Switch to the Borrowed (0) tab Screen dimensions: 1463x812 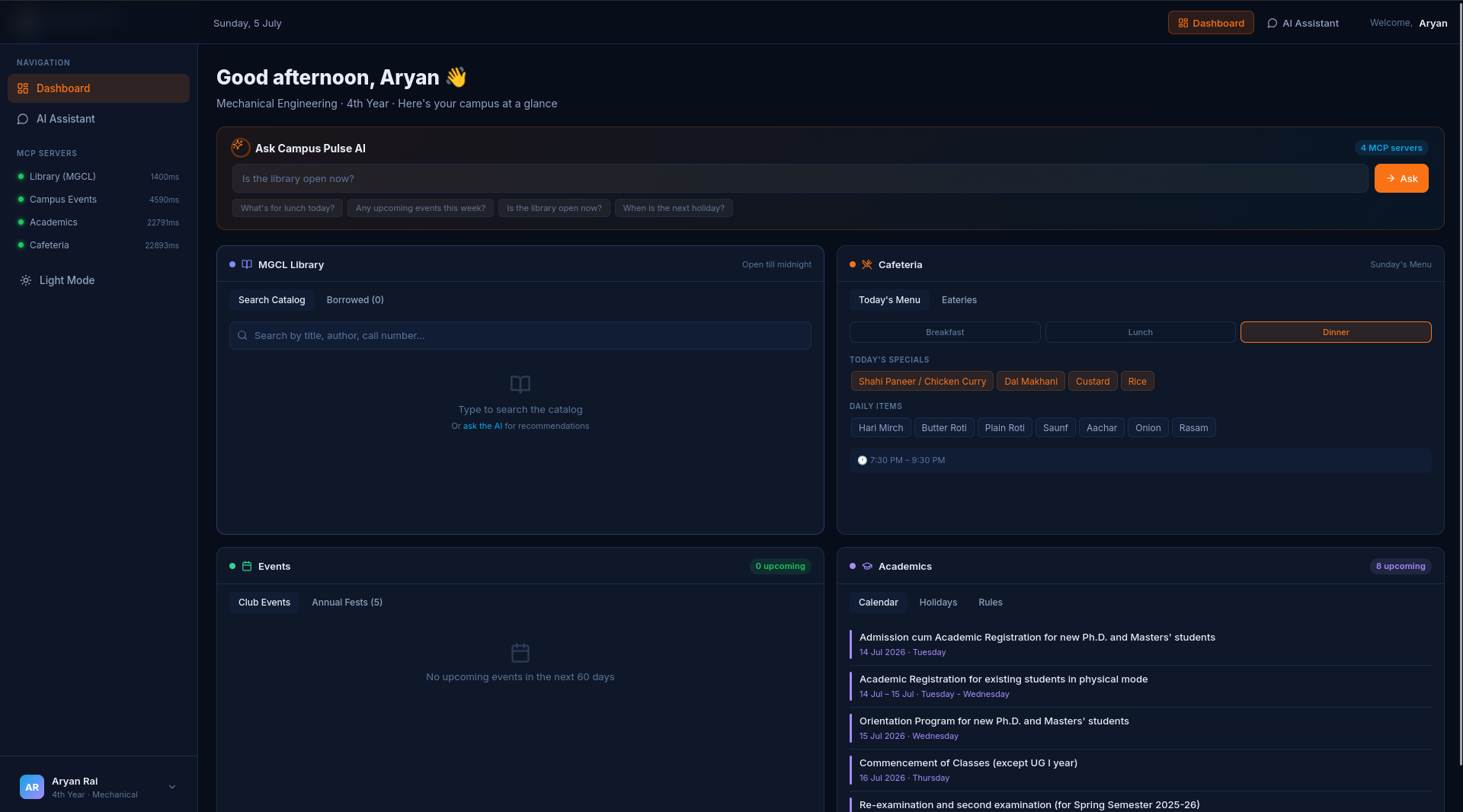355,300
